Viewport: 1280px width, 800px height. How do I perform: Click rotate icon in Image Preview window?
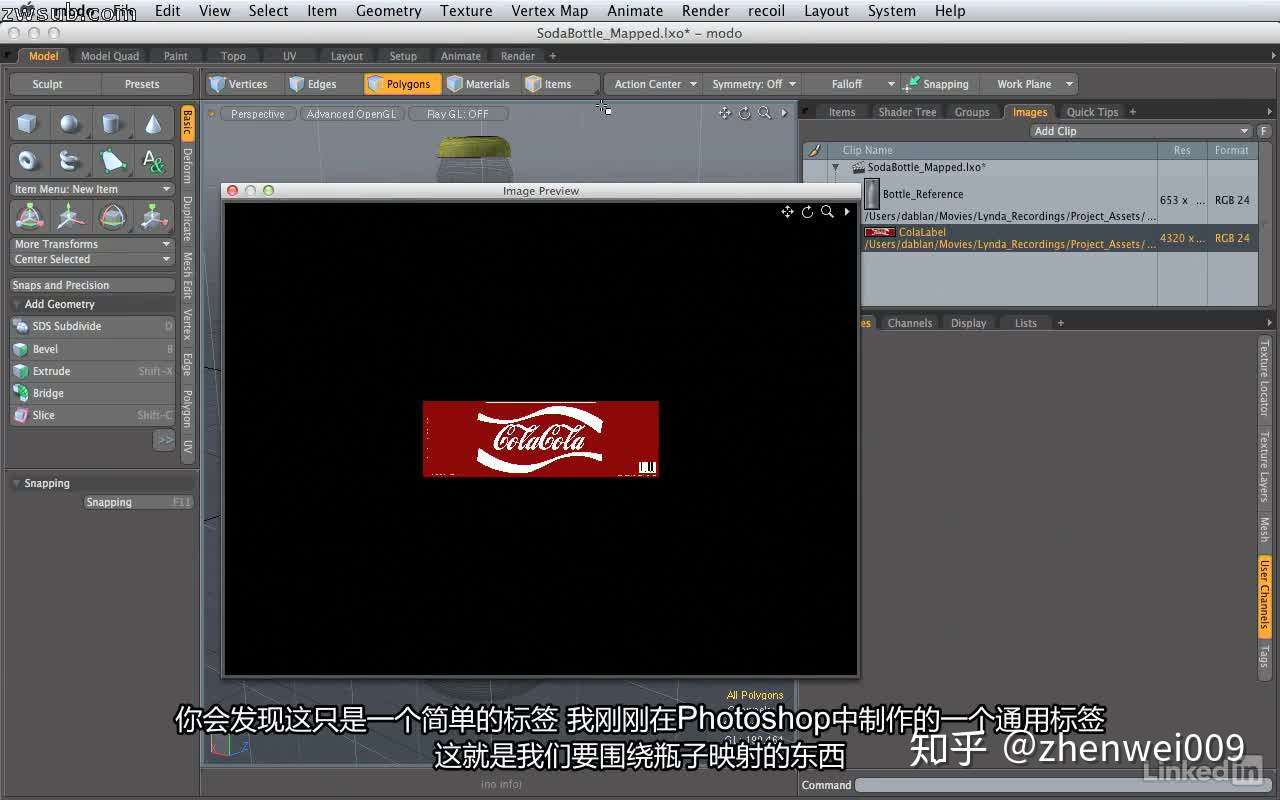click(x=807, y=212)
